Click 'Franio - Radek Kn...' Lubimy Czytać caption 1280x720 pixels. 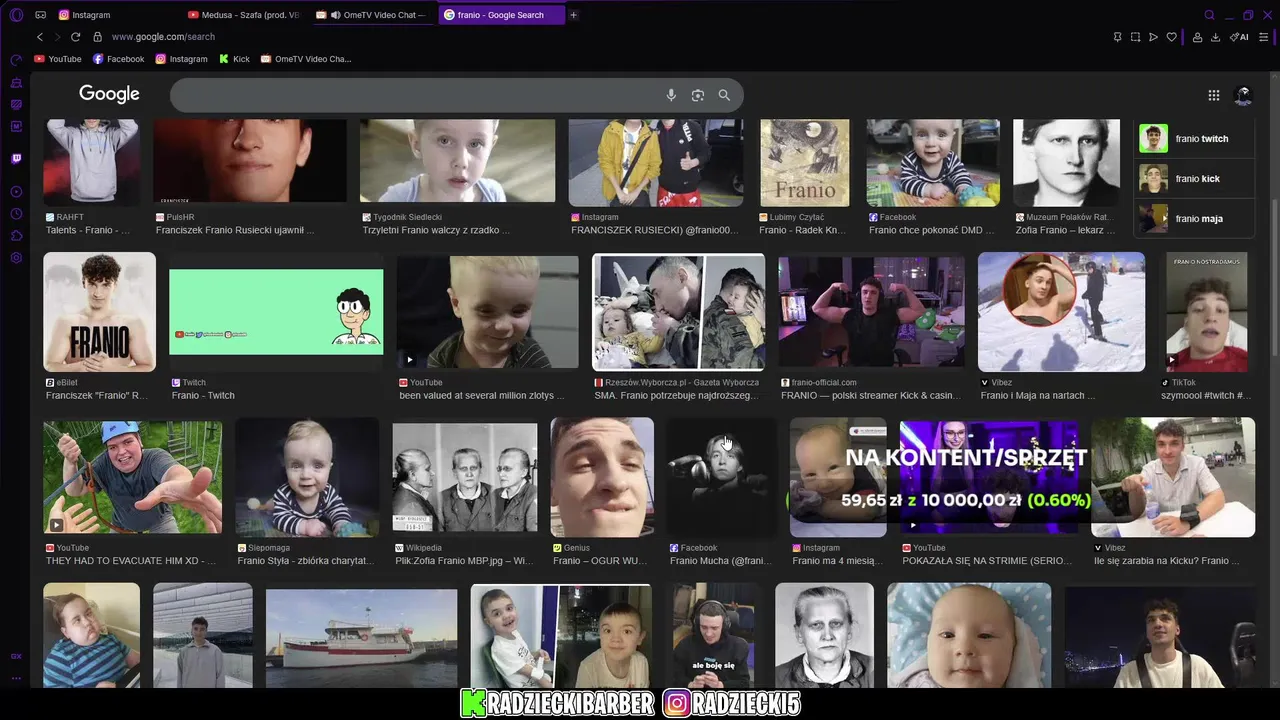point(802,230)
